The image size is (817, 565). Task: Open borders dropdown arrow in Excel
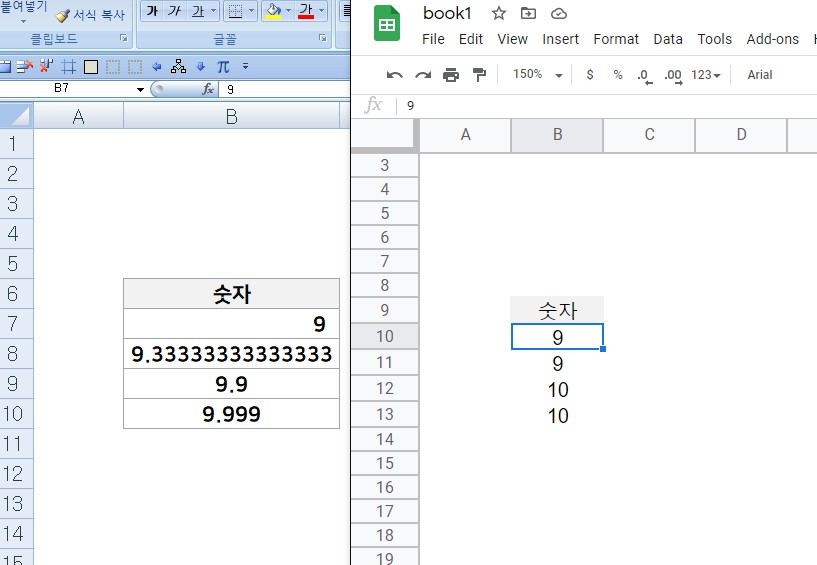[251, 11]
